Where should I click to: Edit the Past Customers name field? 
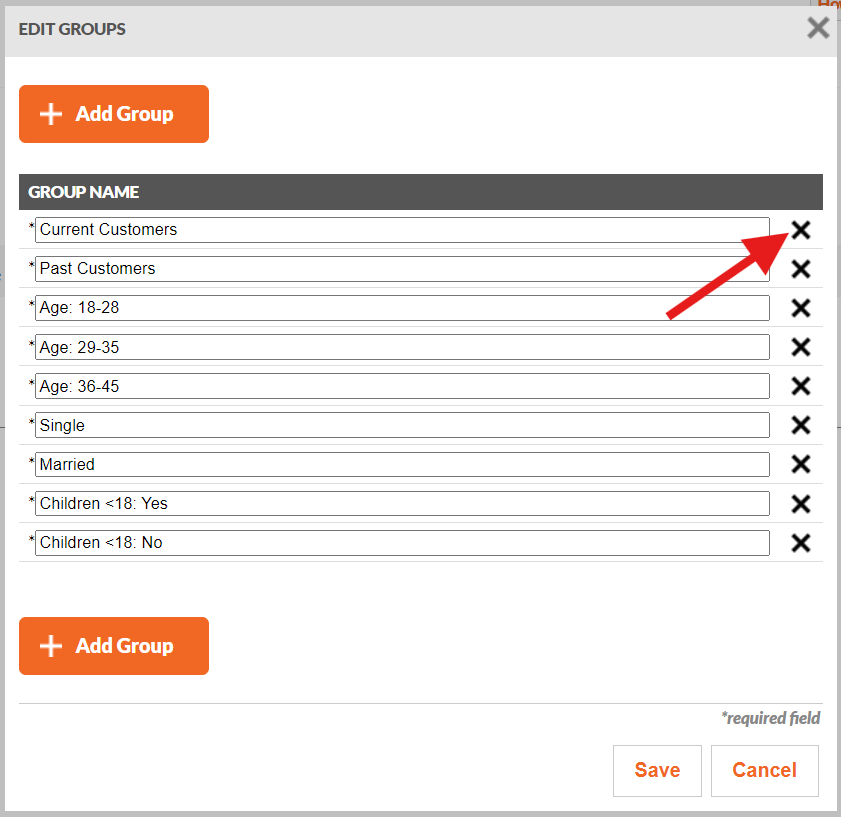tap(402, 269)
